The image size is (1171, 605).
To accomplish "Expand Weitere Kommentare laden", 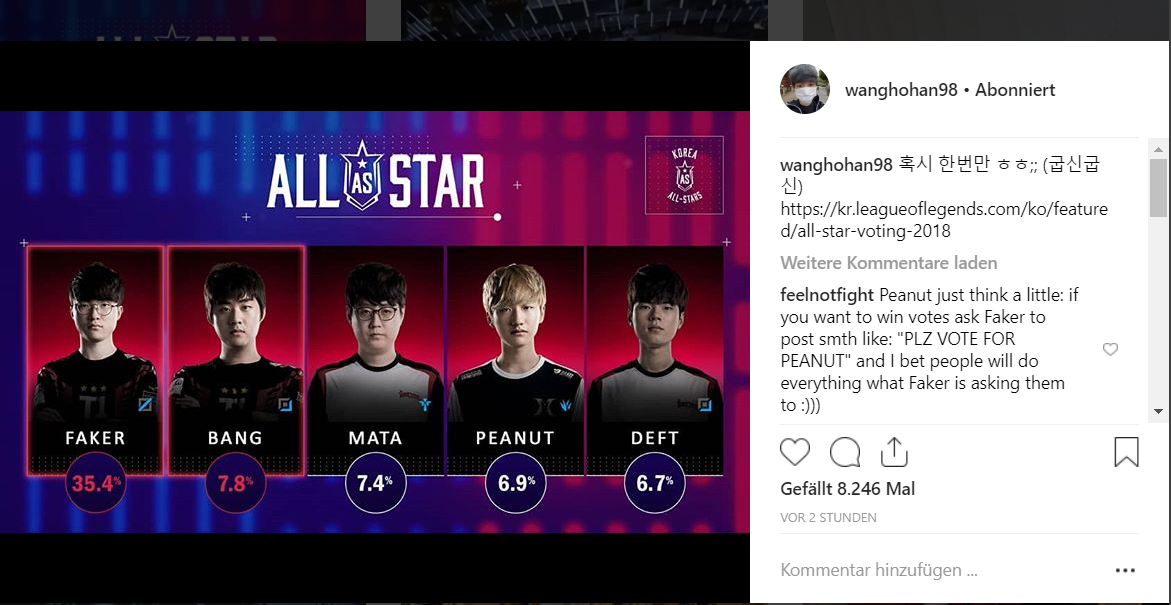I will pyautogui.click(x=889, y=263).
